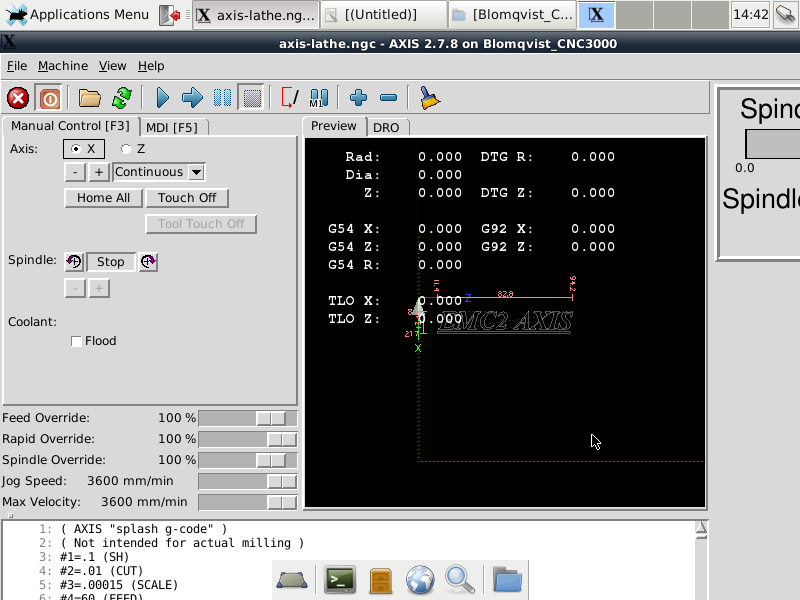The width and height of the screenshot is (800, 600).
Task: Click the Jog Speed slider
Action: [x=248, y=481]
